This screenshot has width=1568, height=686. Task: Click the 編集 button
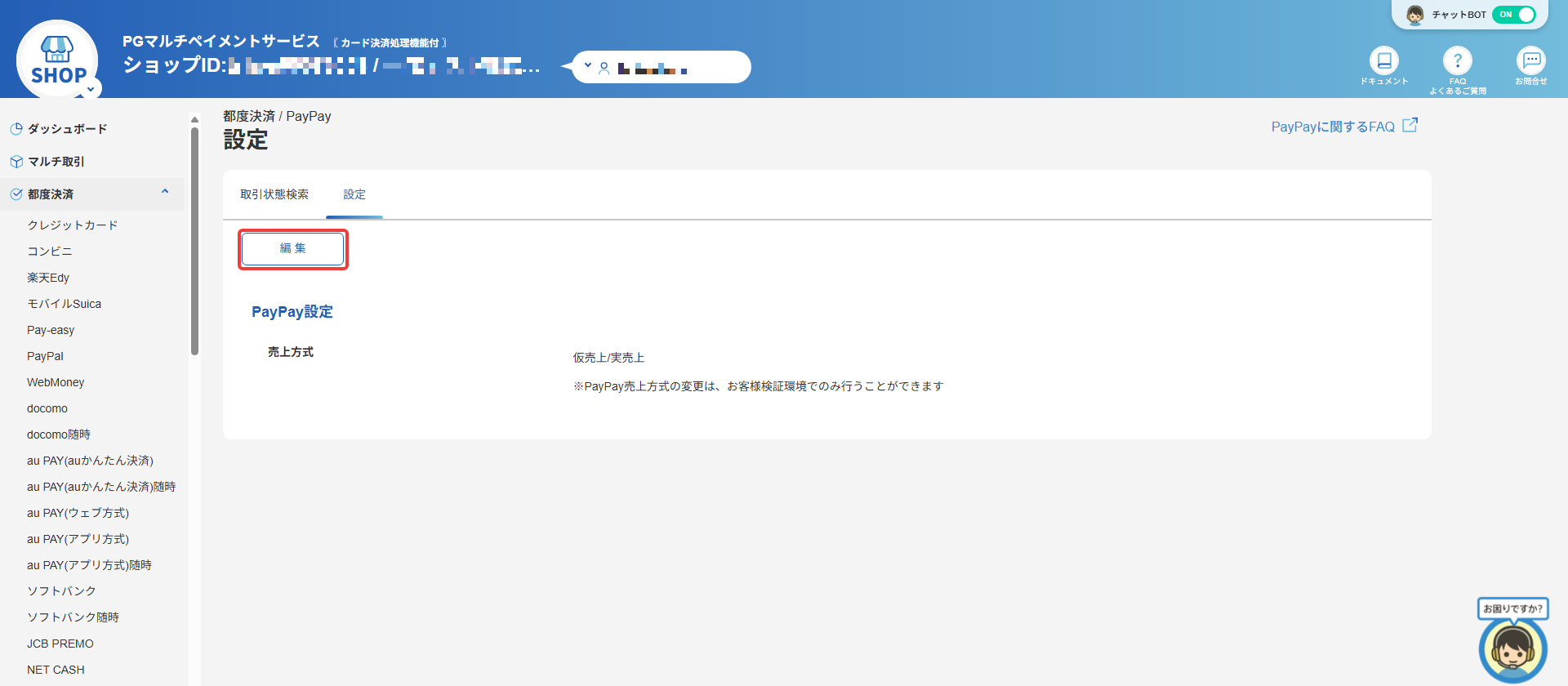pos(293,249)
